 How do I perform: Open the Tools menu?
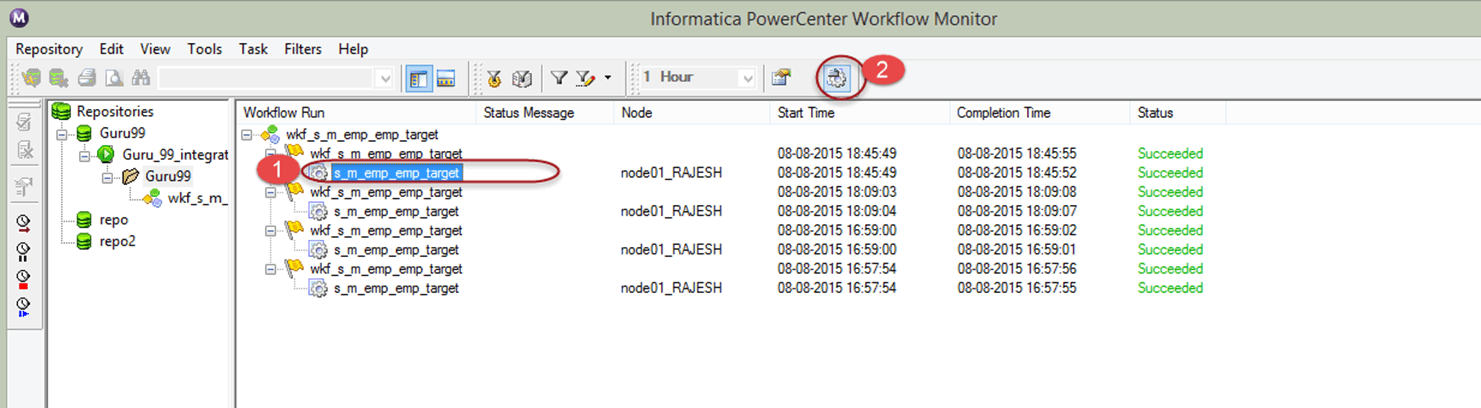pyautogui.click(x=205, y=49)
